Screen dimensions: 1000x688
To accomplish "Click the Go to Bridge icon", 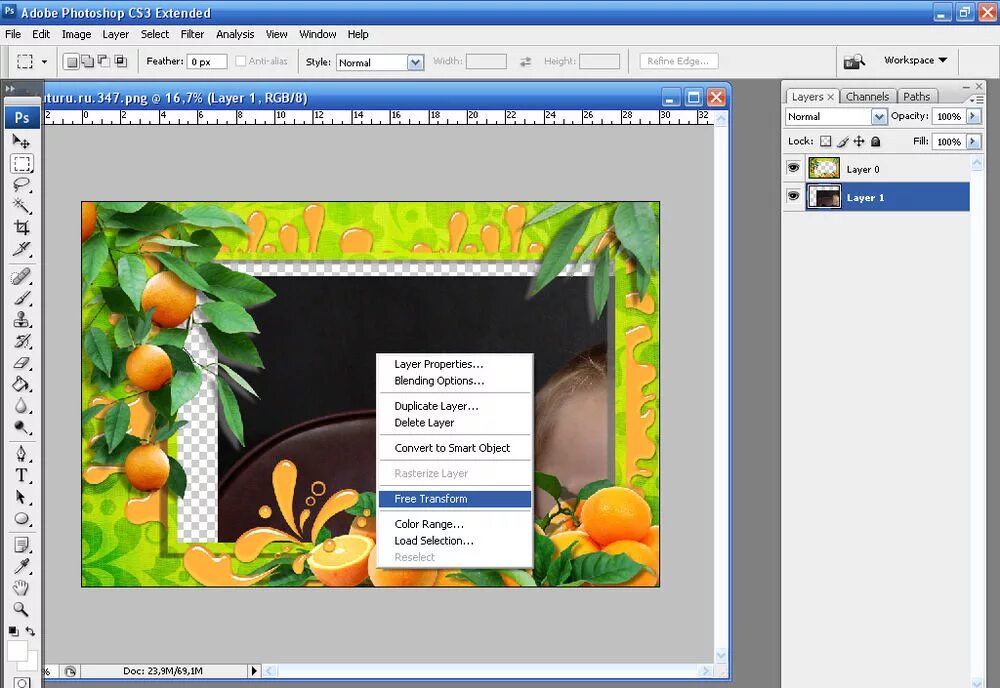I will click(854, 61).
